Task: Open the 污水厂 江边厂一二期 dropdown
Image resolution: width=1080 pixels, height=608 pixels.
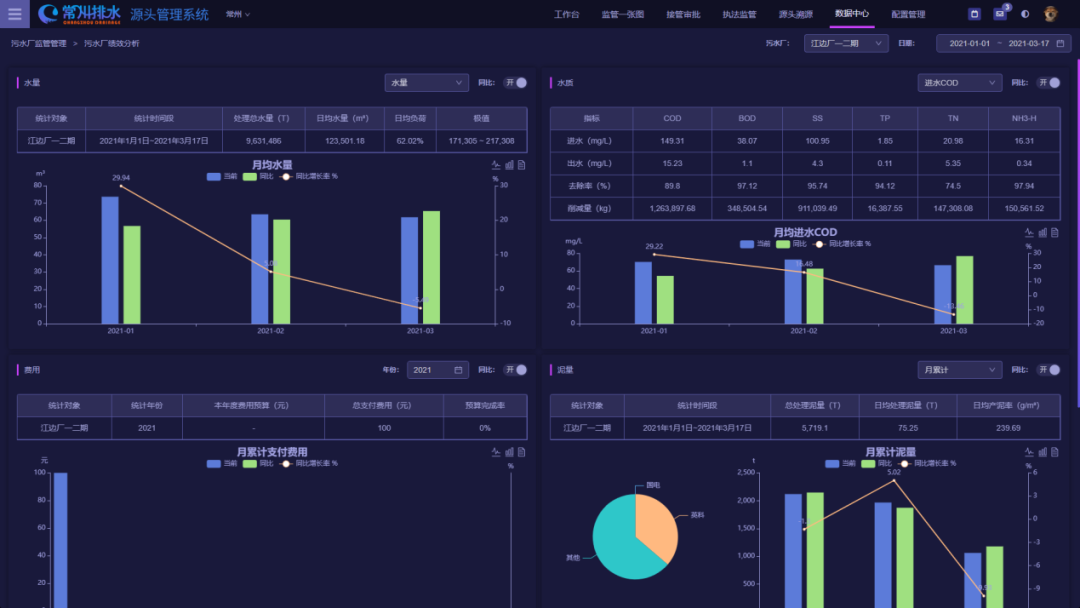Action: 846,43
